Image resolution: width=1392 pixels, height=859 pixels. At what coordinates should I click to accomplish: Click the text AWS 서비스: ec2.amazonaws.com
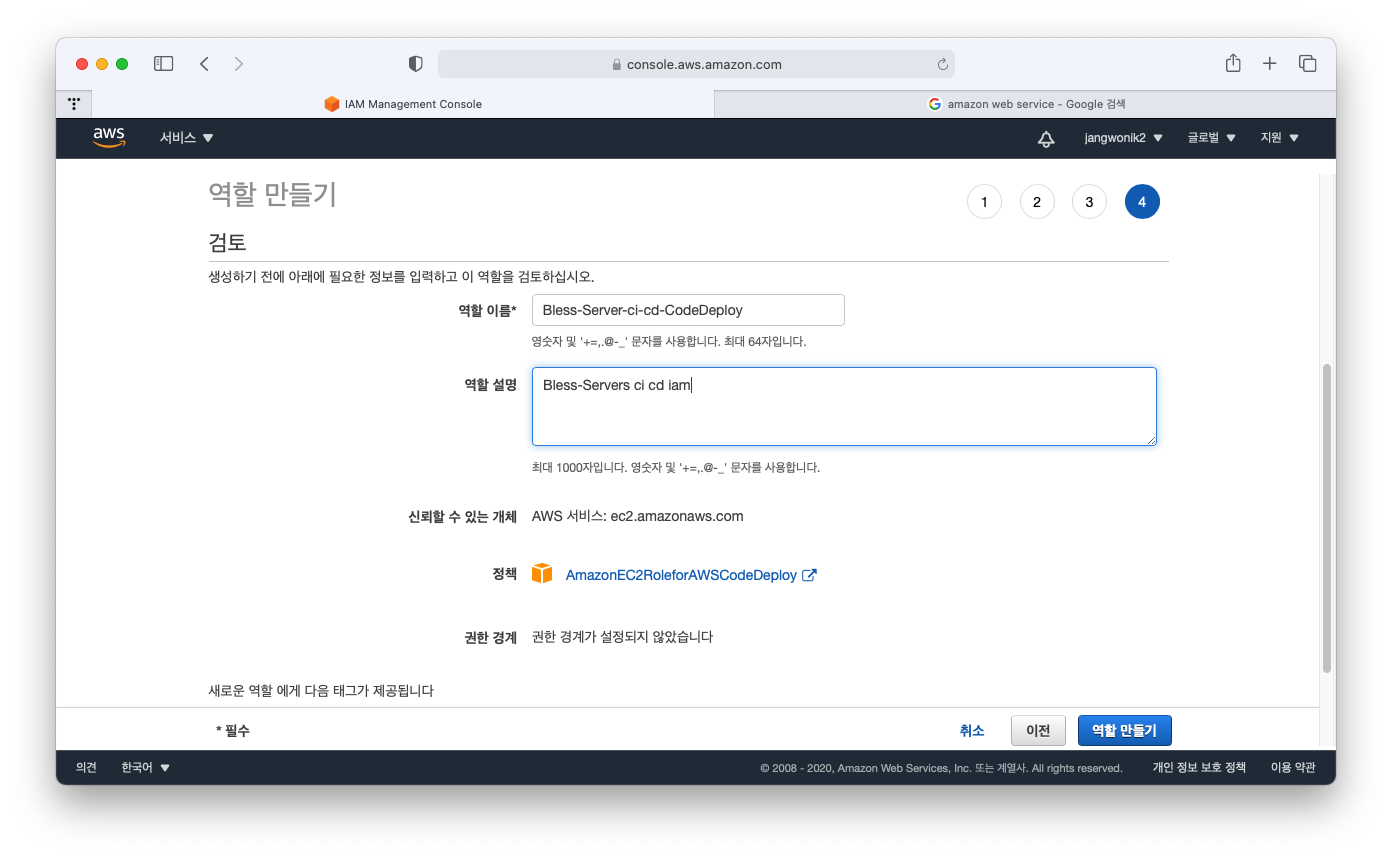pyautogui.click(x=637, y=517)
